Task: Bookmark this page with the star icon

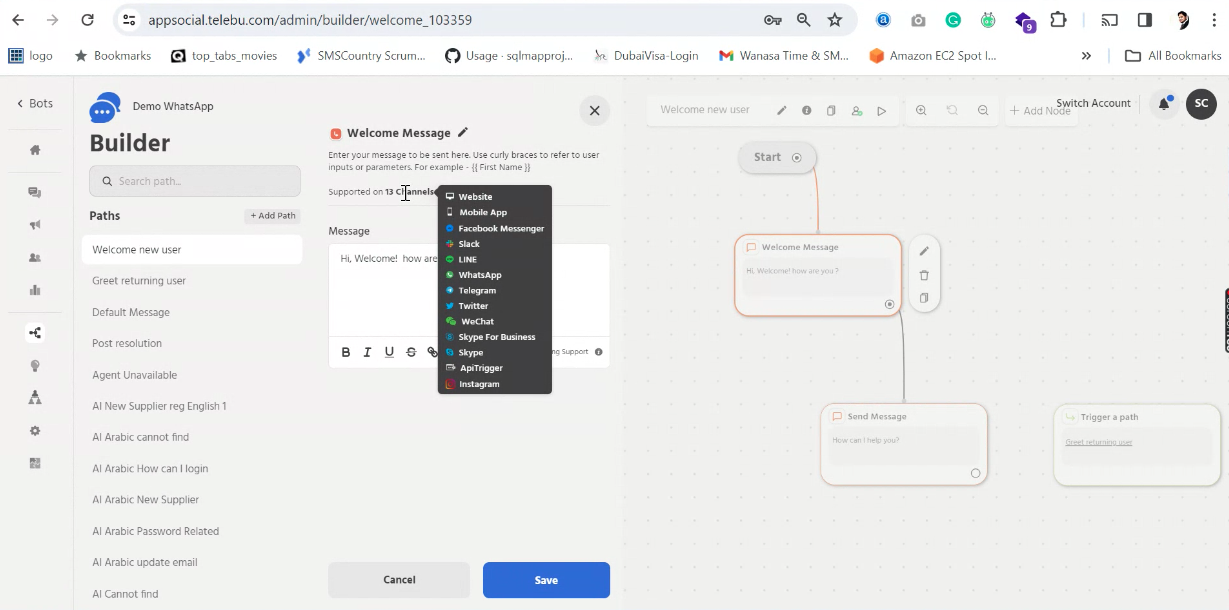Action: pos(834,20)
